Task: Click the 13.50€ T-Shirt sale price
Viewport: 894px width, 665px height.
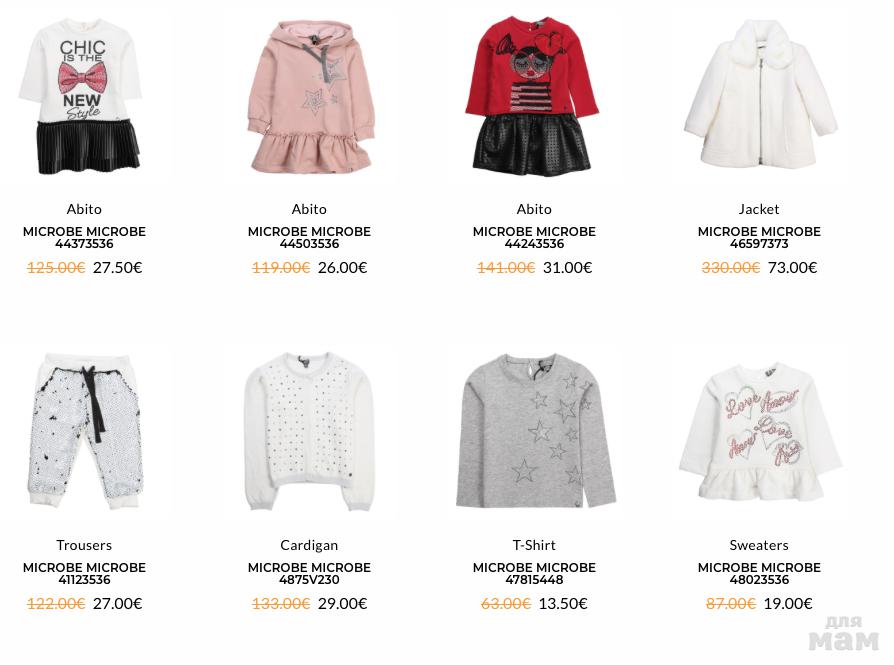Action: [x=563, y=603]
